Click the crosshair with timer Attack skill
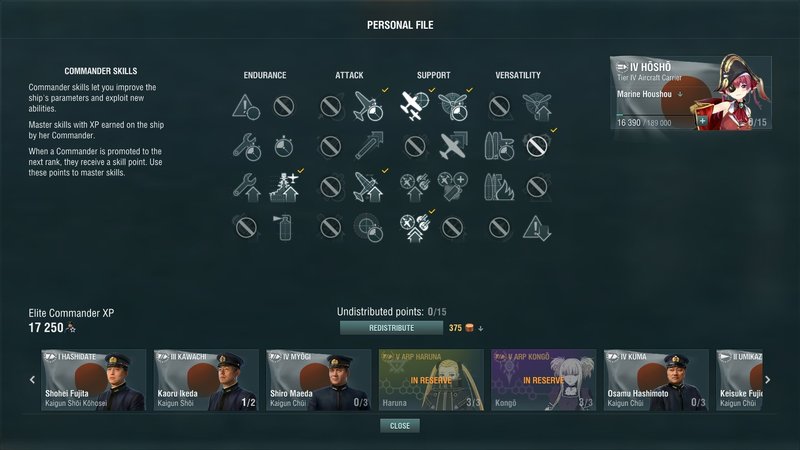 coord(368,228)
